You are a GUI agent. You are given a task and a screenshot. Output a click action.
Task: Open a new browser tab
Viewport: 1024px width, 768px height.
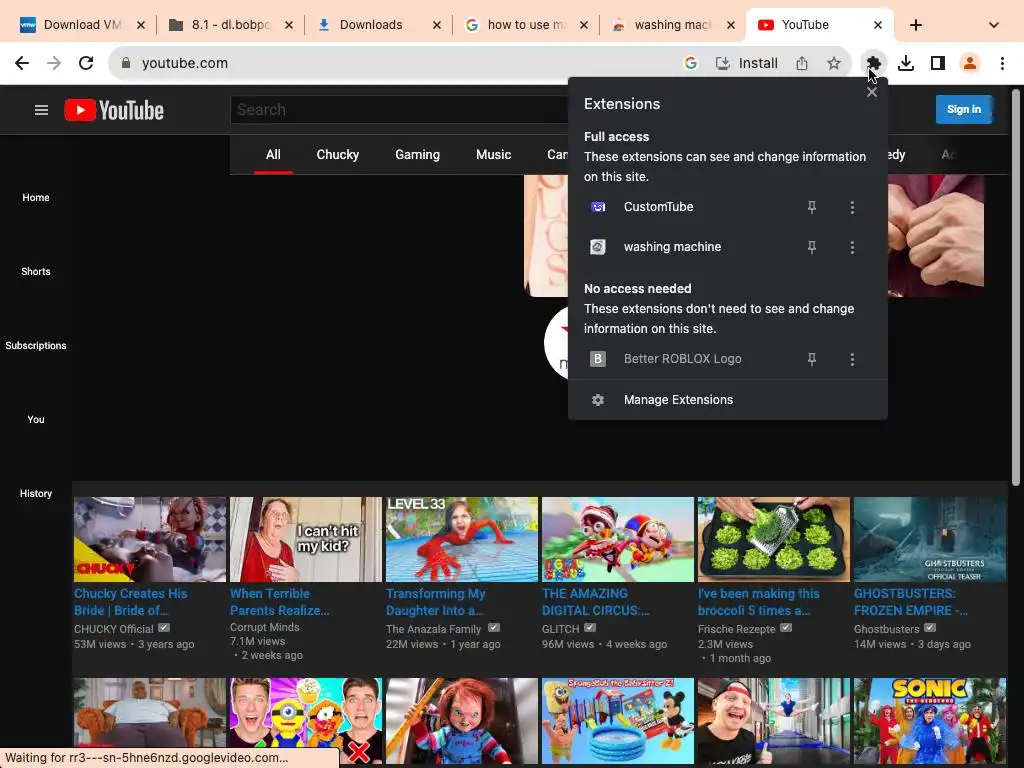[916, 25]
